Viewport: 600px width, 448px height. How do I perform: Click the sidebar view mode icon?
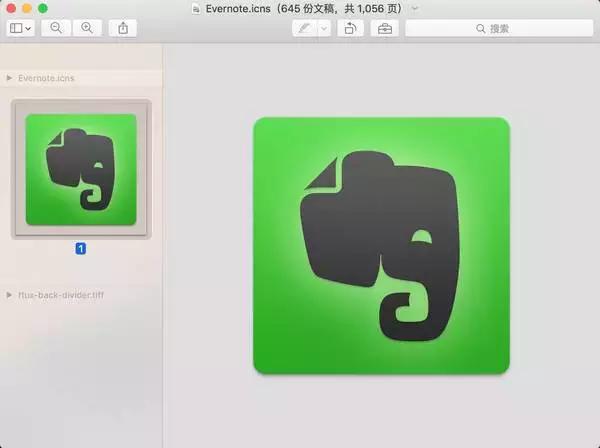click(x=16, y=28)
